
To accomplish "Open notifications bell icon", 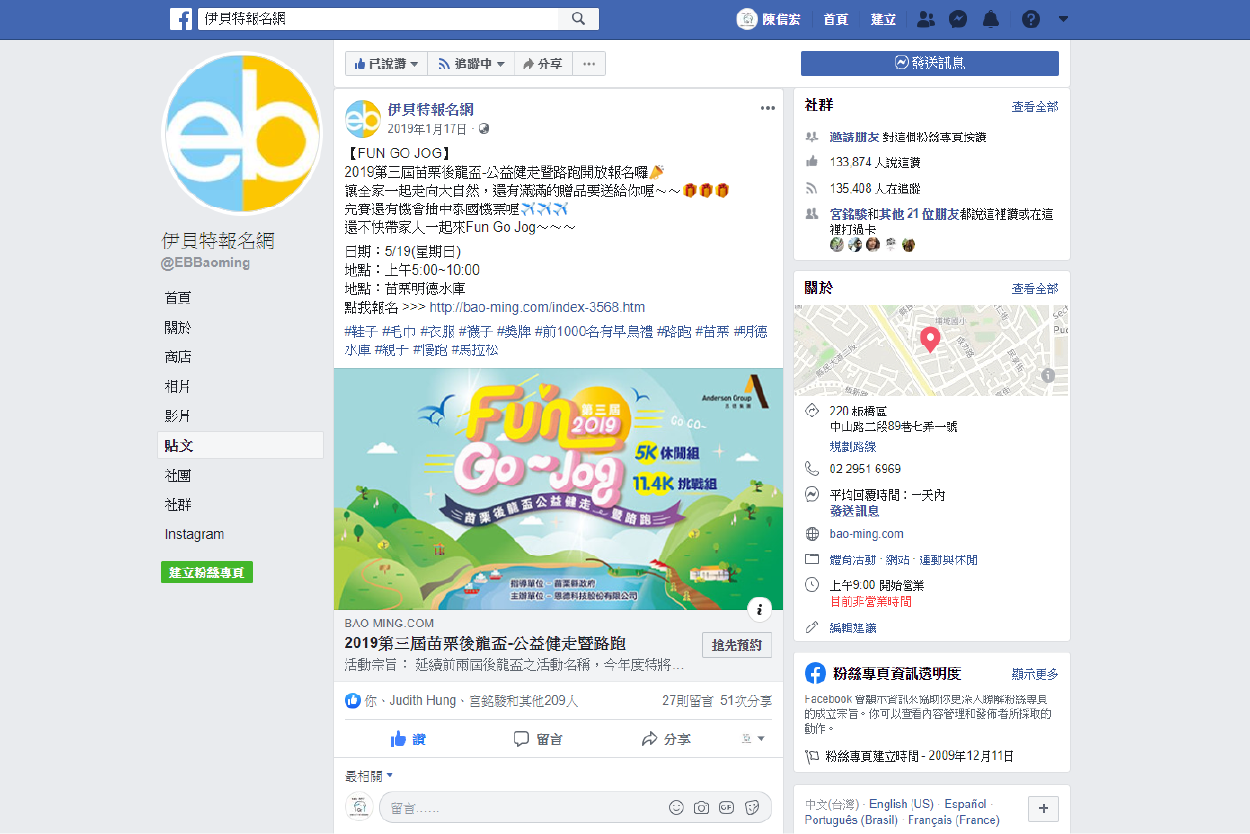I will [991, 19].
